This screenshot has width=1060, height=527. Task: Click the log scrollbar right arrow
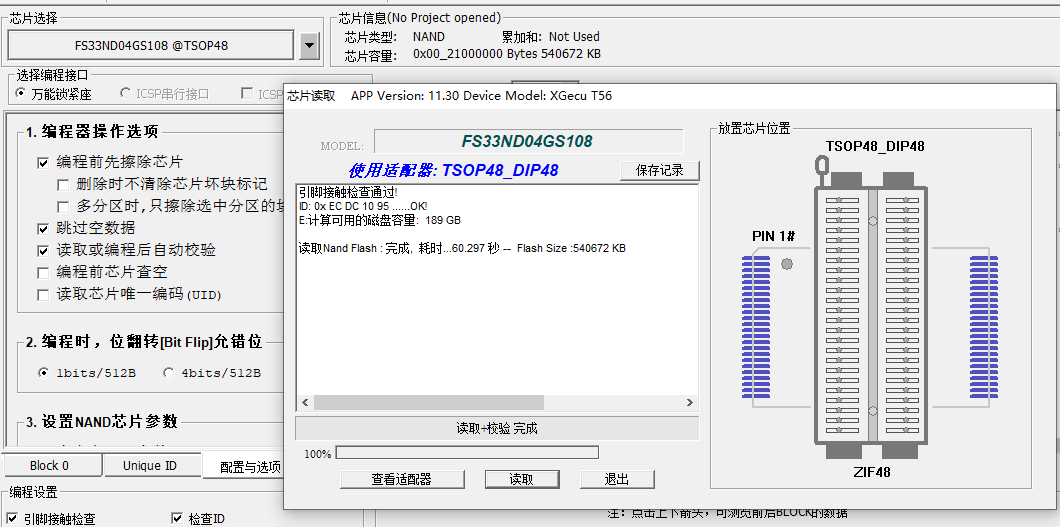[x=689, y=402]
